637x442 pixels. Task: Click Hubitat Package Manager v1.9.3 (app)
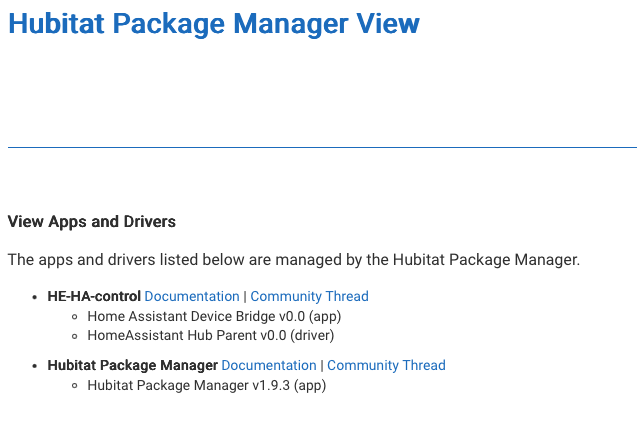click(x=206, y=385)
